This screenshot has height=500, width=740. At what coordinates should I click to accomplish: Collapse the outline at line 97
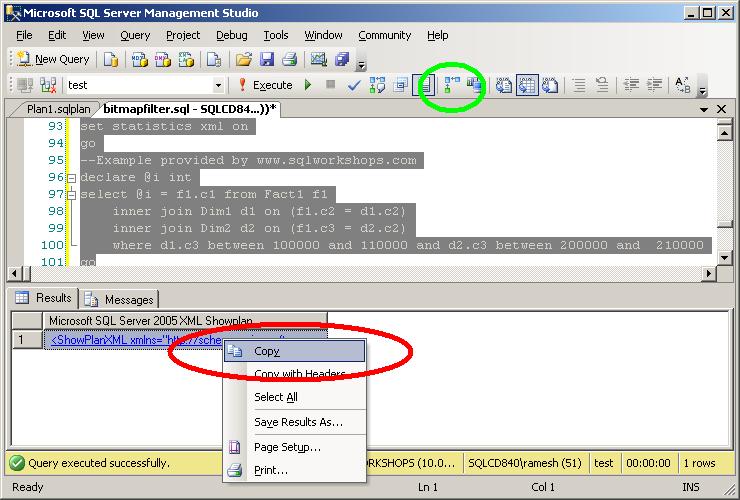pos(71,195)
